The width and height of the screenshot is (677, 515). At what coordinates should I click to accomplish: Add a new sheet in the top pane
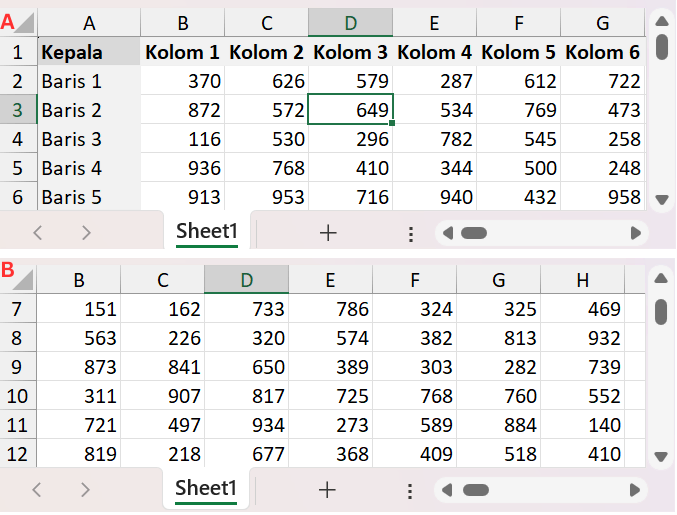tap(327, 233)
